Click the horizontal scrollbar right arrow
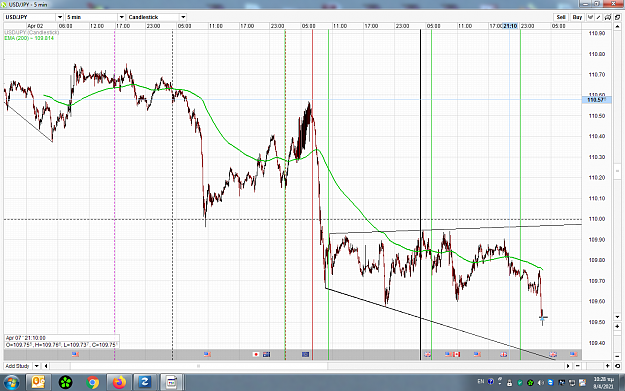 [x=568, y=366]
